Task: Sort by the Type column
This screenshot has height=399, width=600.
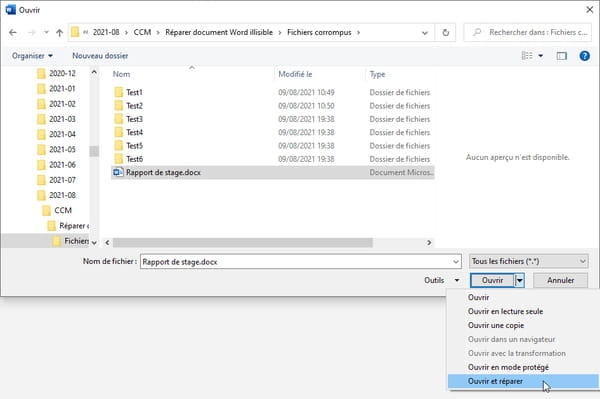Action: [x=377, y=74]
